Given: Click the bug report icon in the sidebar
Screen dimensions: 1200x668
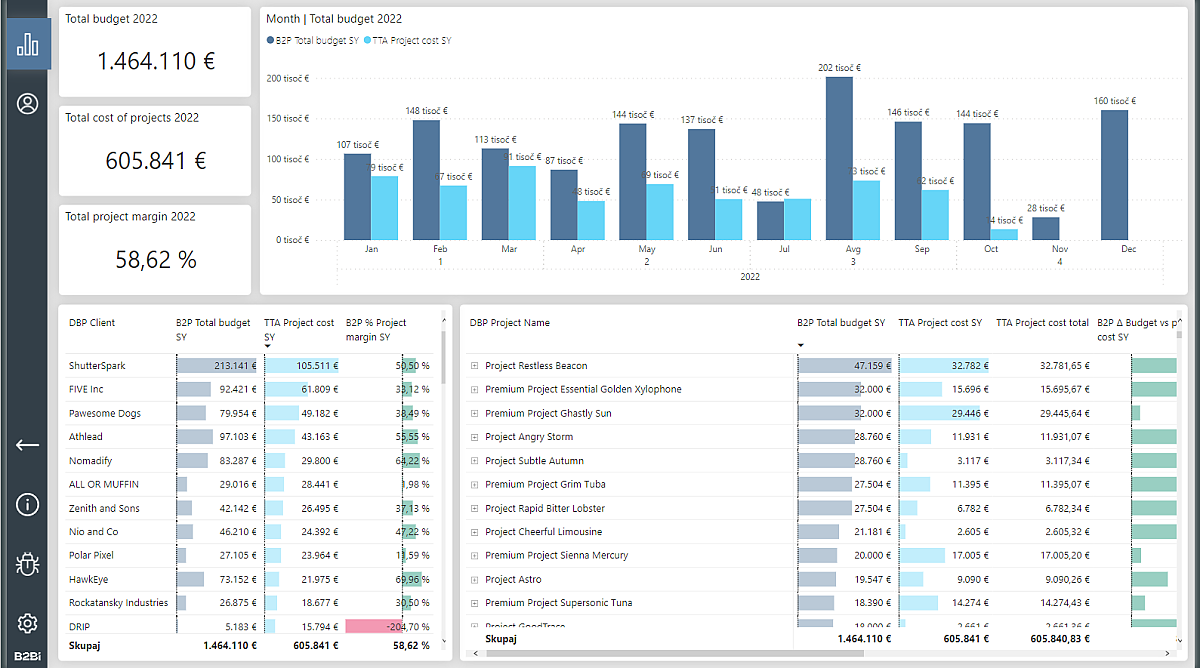Looking at the screenshot, I should tap(28, 565).
